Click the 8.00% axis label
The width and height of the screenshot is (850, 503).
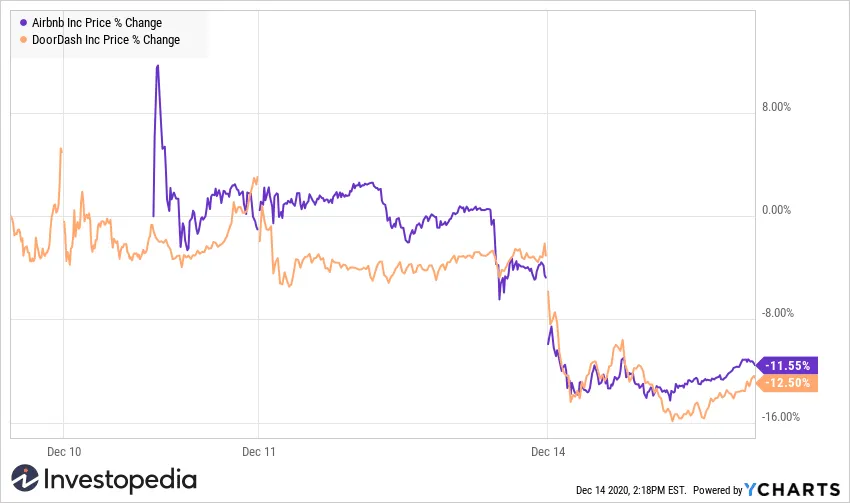(777, 107)
